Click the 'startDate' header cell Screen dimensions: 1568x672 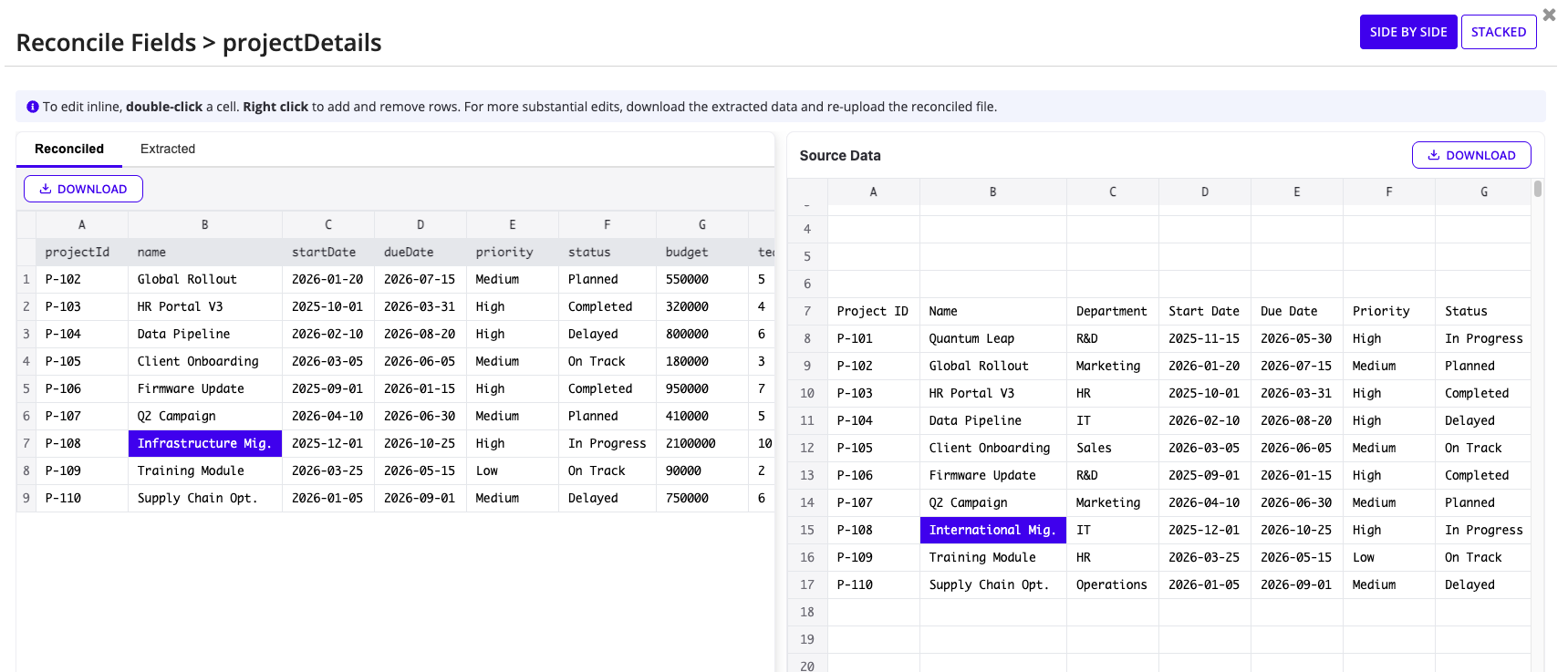pos(328,252)
